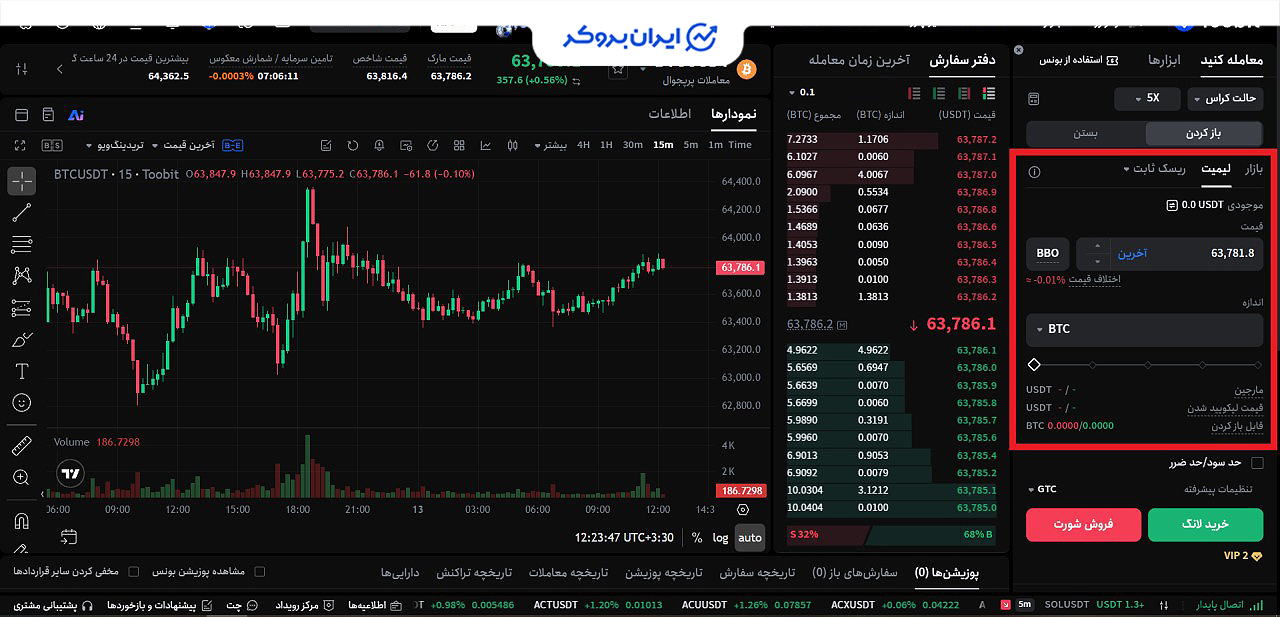The image size is (1280, 617).
Task: Open the 5X leverage dropdown
Action: [1148, 99]
